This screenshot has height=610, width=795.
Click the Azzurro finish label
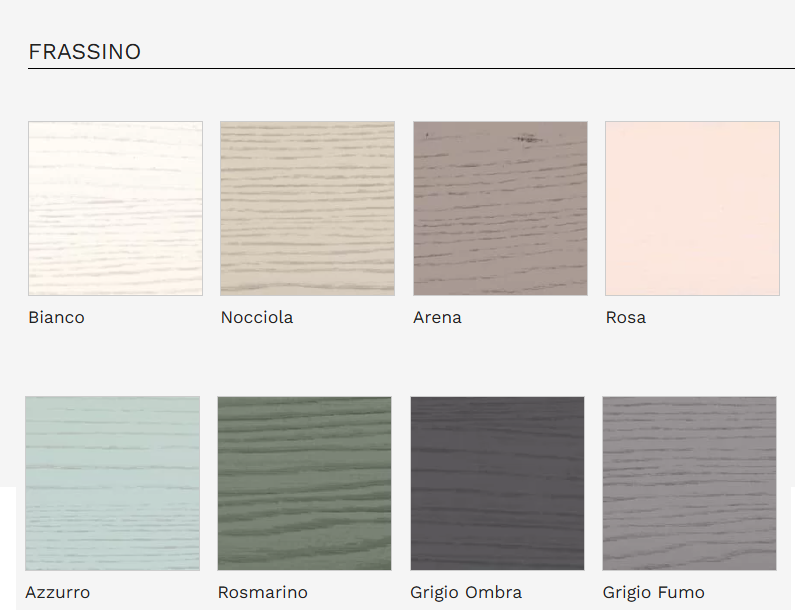click(x=58, y=592)
